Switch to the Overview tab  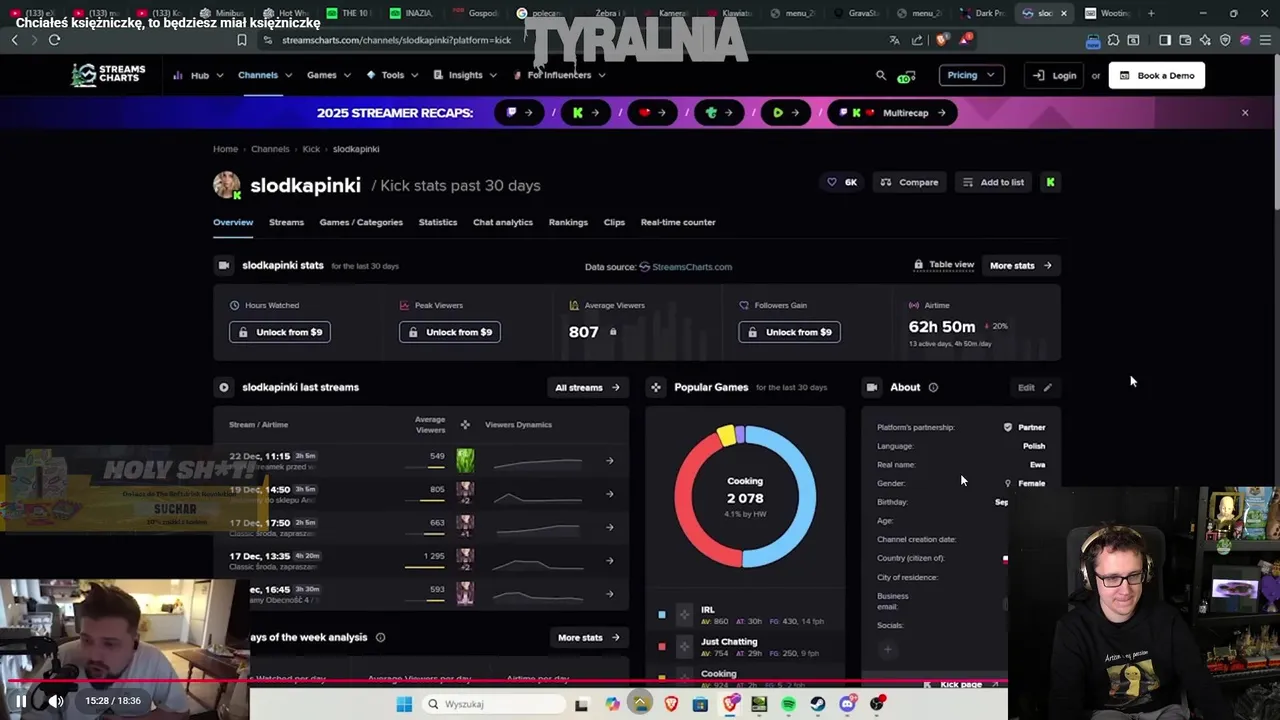233,222
